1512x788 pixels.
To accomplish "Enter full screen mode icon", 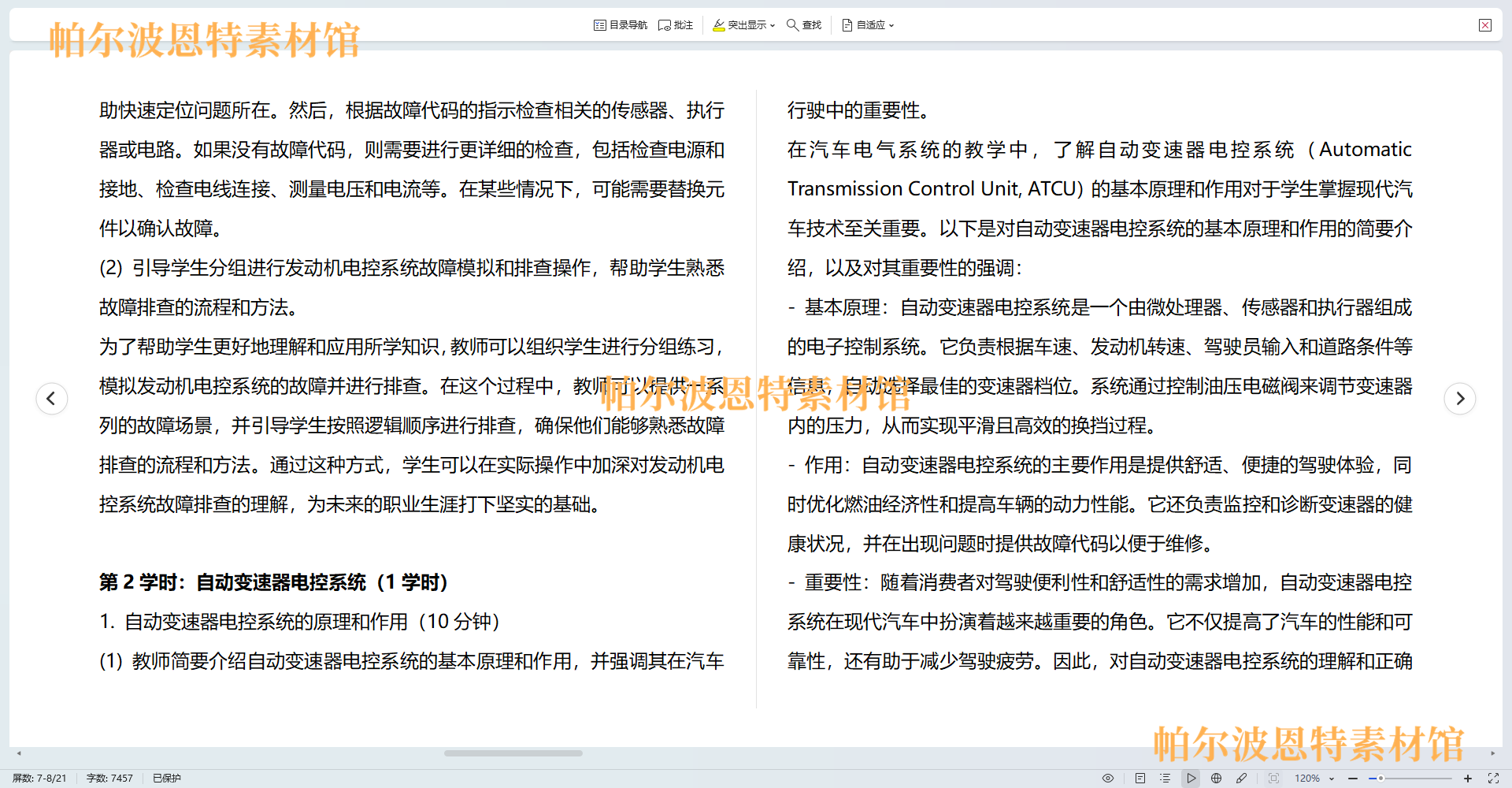I will coord(1493,778).
